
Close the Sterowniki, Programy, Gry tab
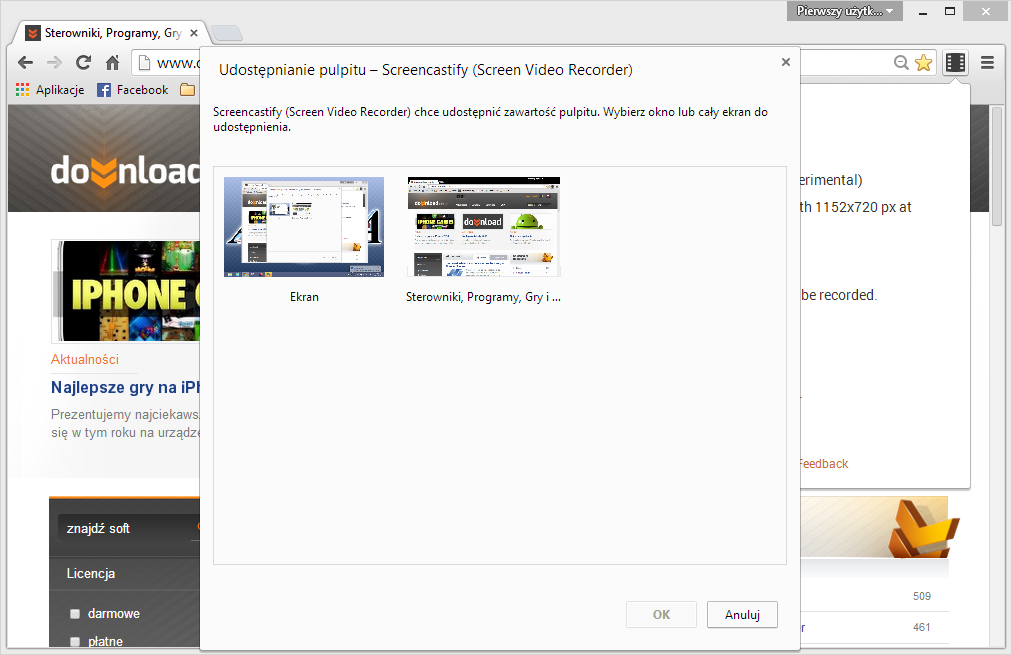(194, 33)
